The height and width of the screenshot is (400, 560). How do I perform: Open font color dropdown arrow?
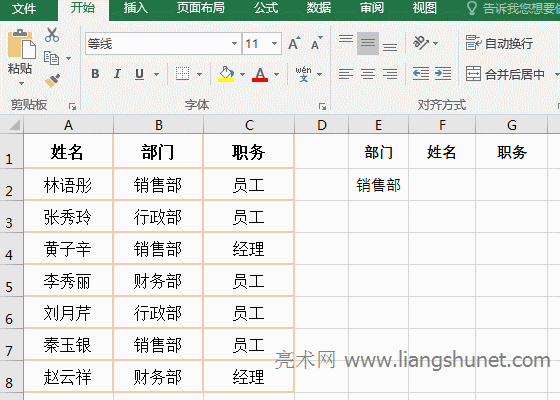(276, 74)
